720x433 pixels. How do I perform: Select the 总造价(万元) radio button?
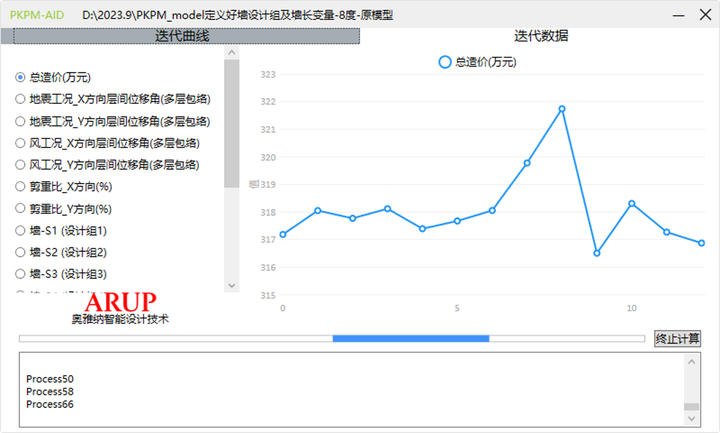[21, 77]
